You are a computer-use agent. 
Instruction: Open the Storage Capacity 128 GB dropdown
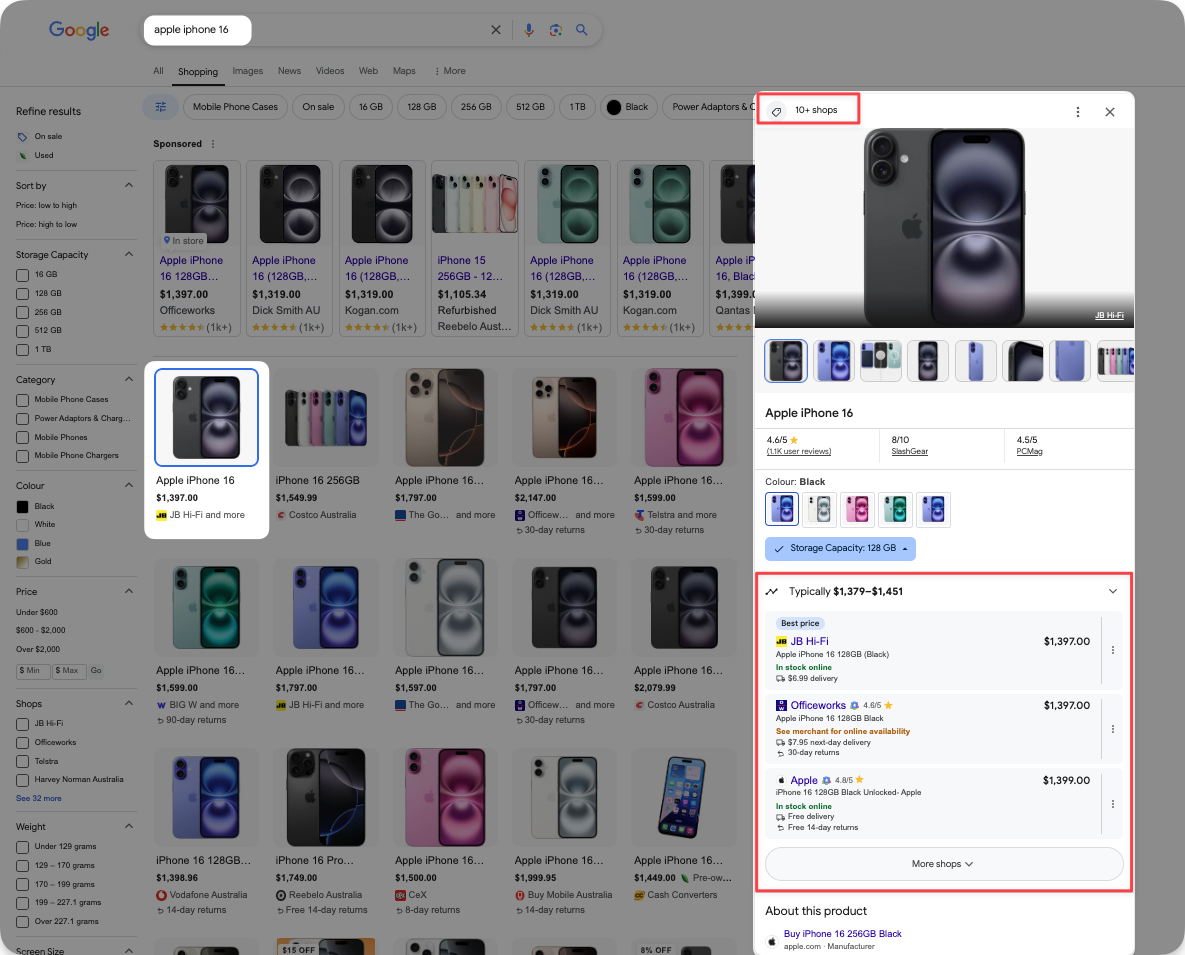[x=840, y=548]
